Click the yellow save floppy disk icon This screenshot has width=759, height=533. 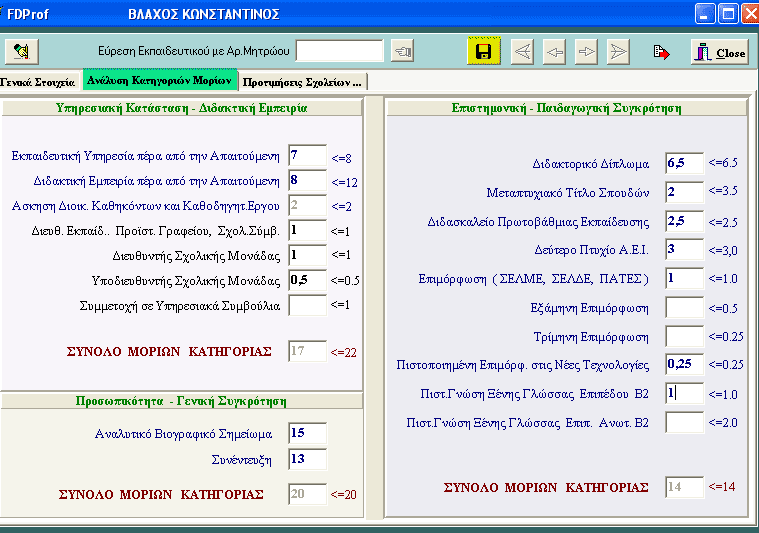pos(484,52)
